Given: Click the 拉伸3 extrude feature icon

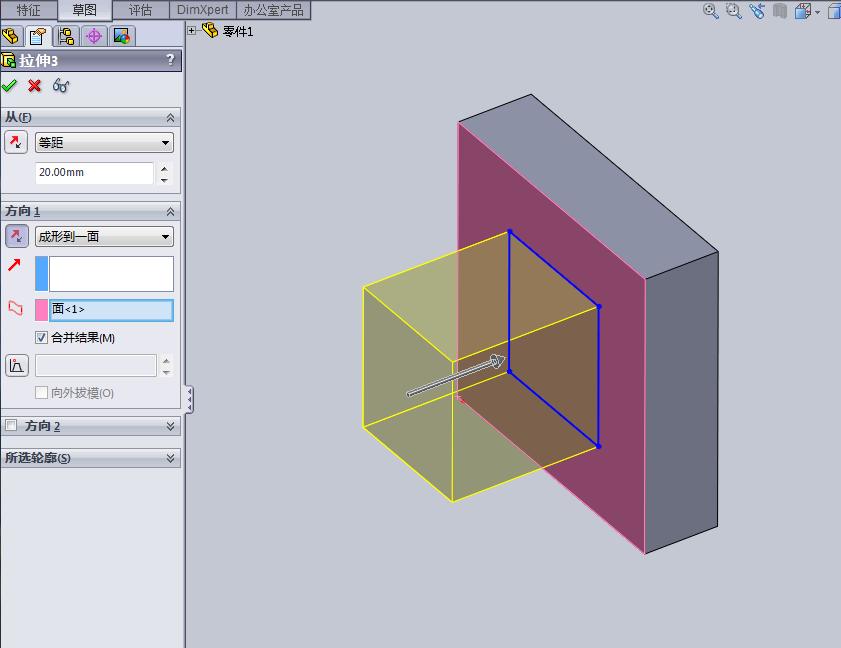Looking at the screenshot, I should click(x=9, y=60).
